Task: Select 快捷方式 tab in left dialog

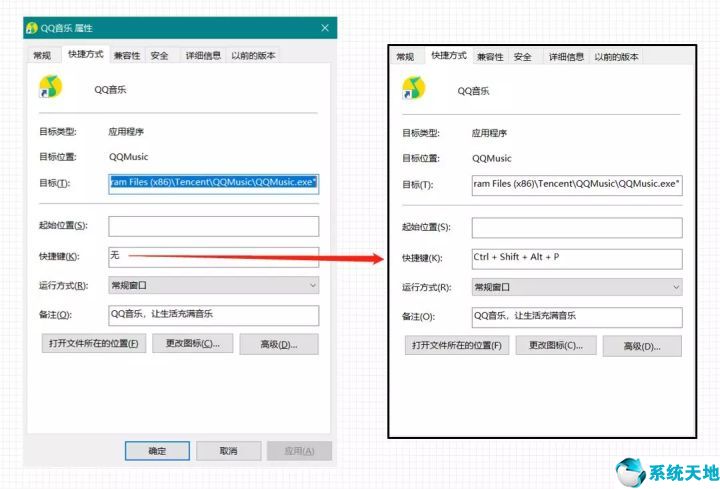Action: [86, 55]
